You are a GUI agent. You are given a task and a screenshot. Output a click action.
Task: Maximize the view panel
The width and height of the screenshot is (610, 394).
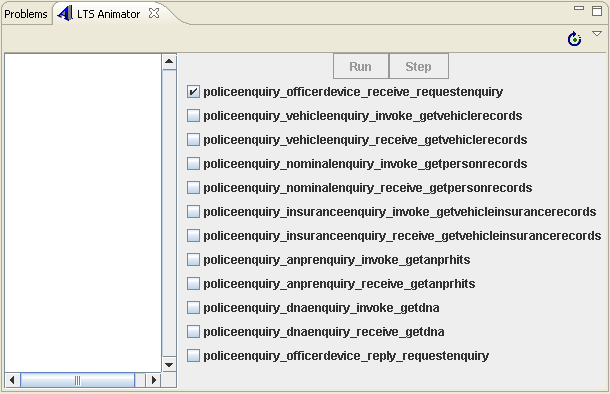pyautogui.click(x=597, y=11)
